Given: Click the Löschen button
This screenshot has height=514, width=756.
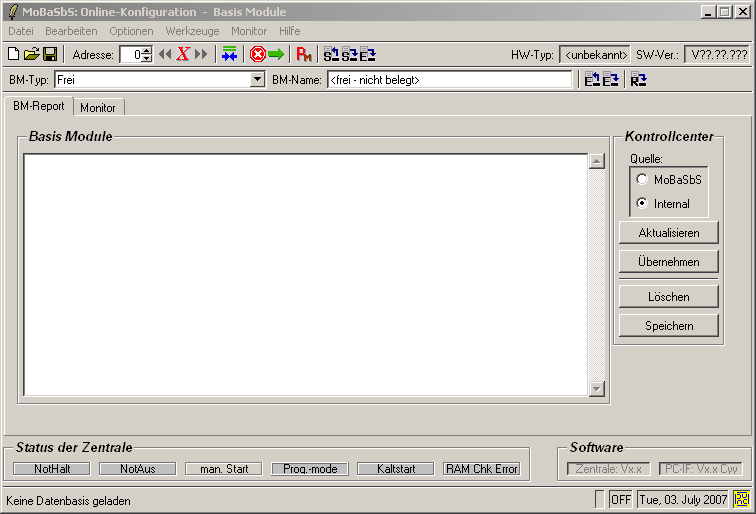Looking at the screenshot, I should tap(668, 297).
